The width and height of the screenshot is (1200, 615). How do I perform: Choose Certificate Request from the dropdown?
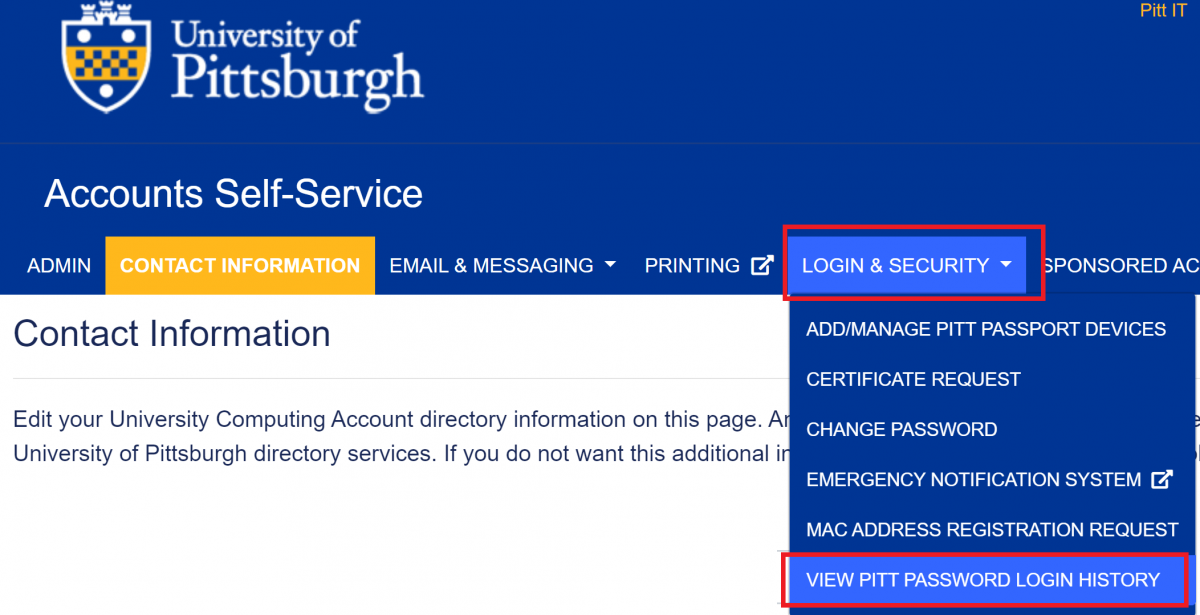point(913,379)
